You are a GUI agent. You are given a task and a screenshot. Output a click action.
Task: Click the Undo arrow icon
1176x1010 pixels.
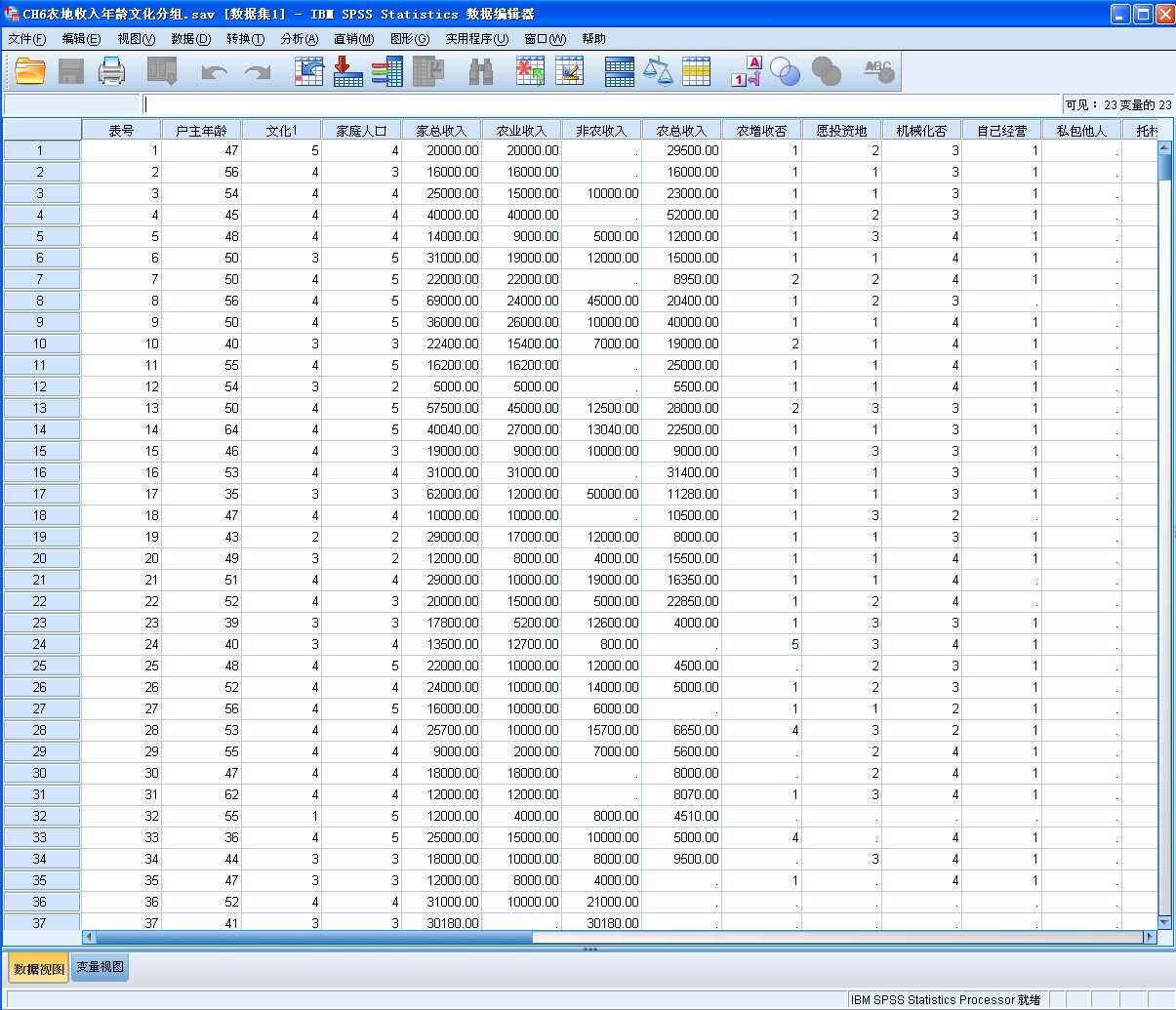[x=214, y=72]
